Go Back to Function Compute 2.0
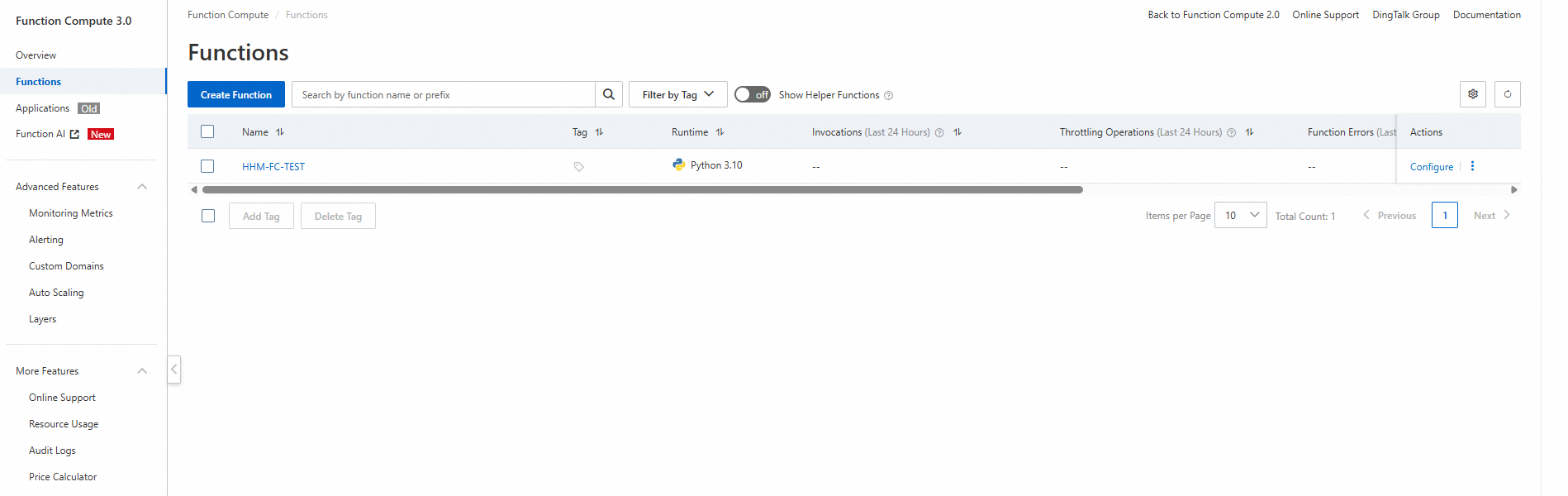Viewport: 1568px width, 496px height. click(1214, 15)
